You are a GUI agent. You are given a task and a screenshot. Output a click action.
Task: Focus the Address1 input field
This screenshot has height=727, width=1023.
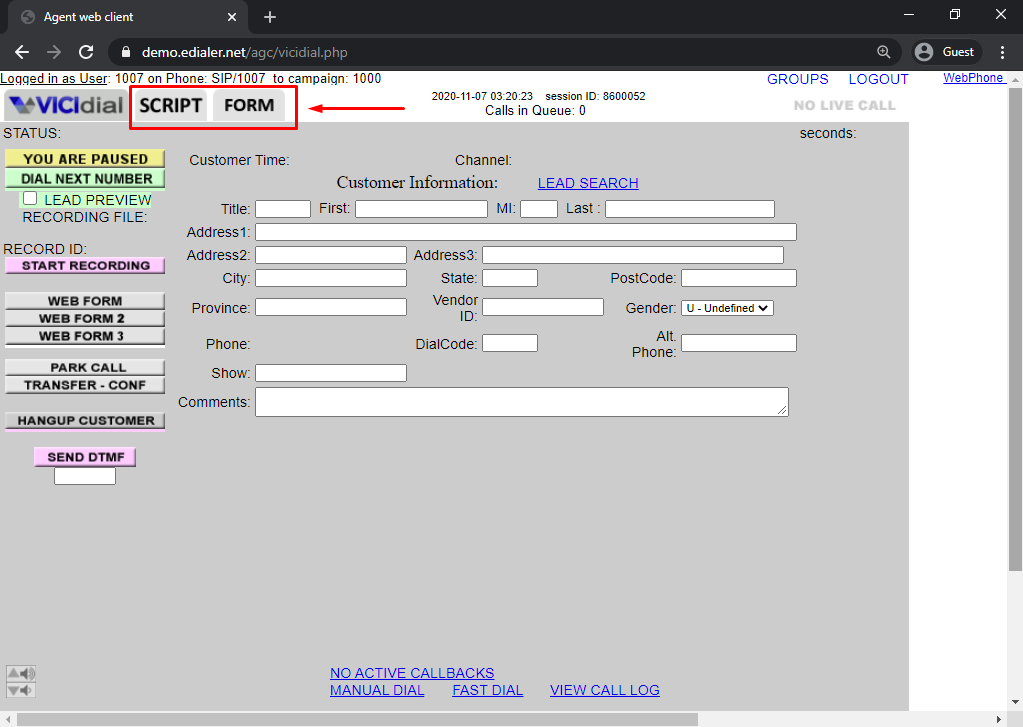click(526, 232)
